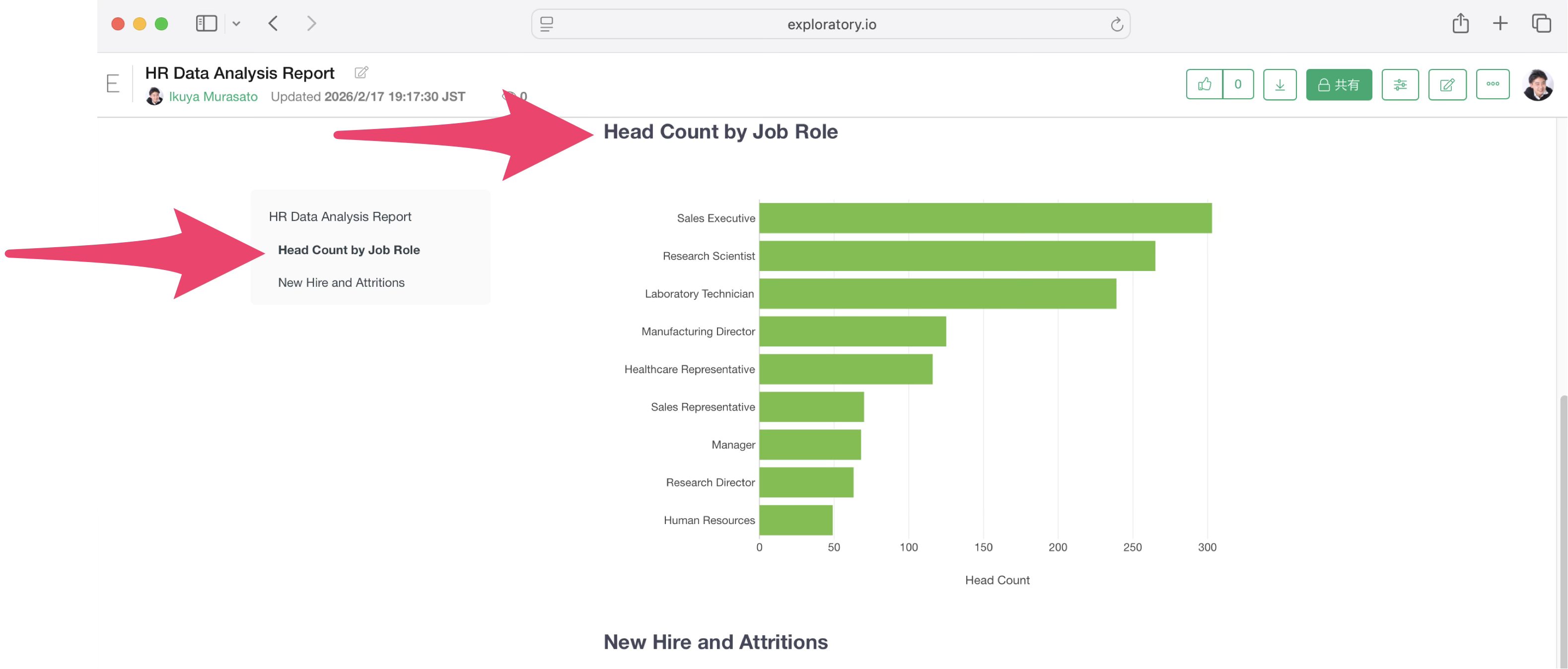Jump to New Hire and Attritions section
The height and width of the screenshot is (669, 1568).
341,283
